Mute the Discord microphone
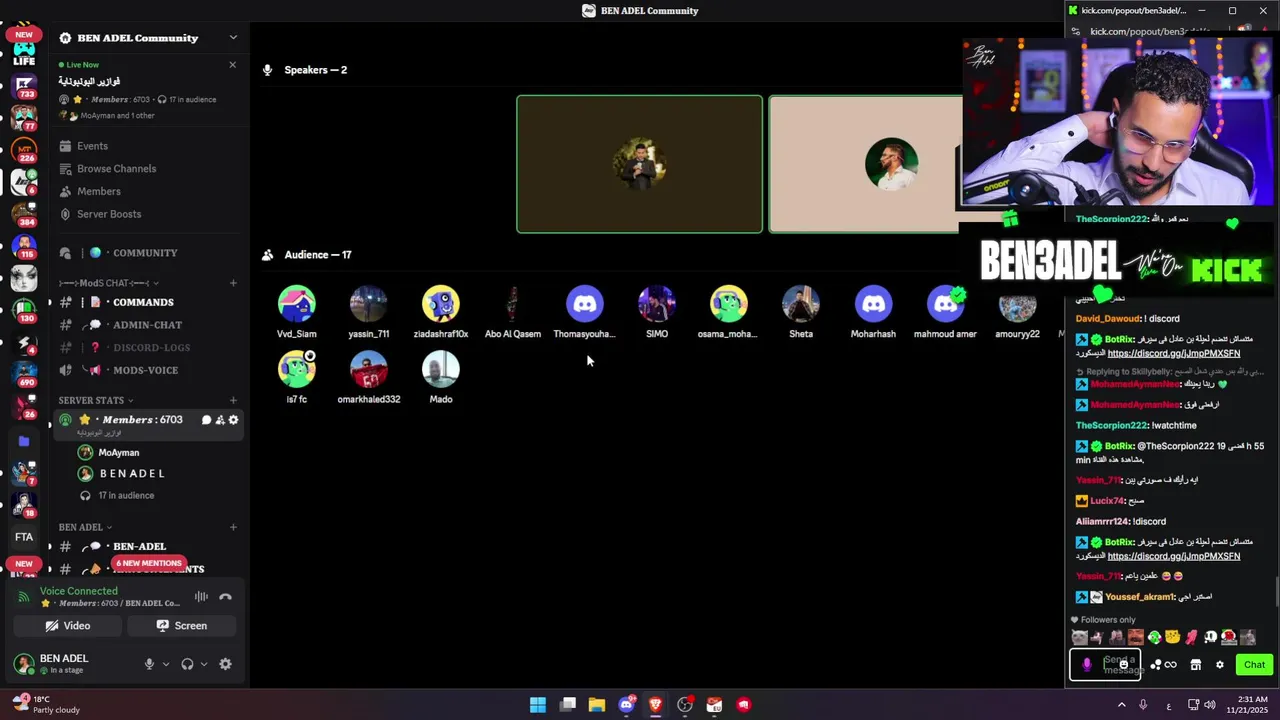This screenshot has width=1280, height=720. pos(149,664)
